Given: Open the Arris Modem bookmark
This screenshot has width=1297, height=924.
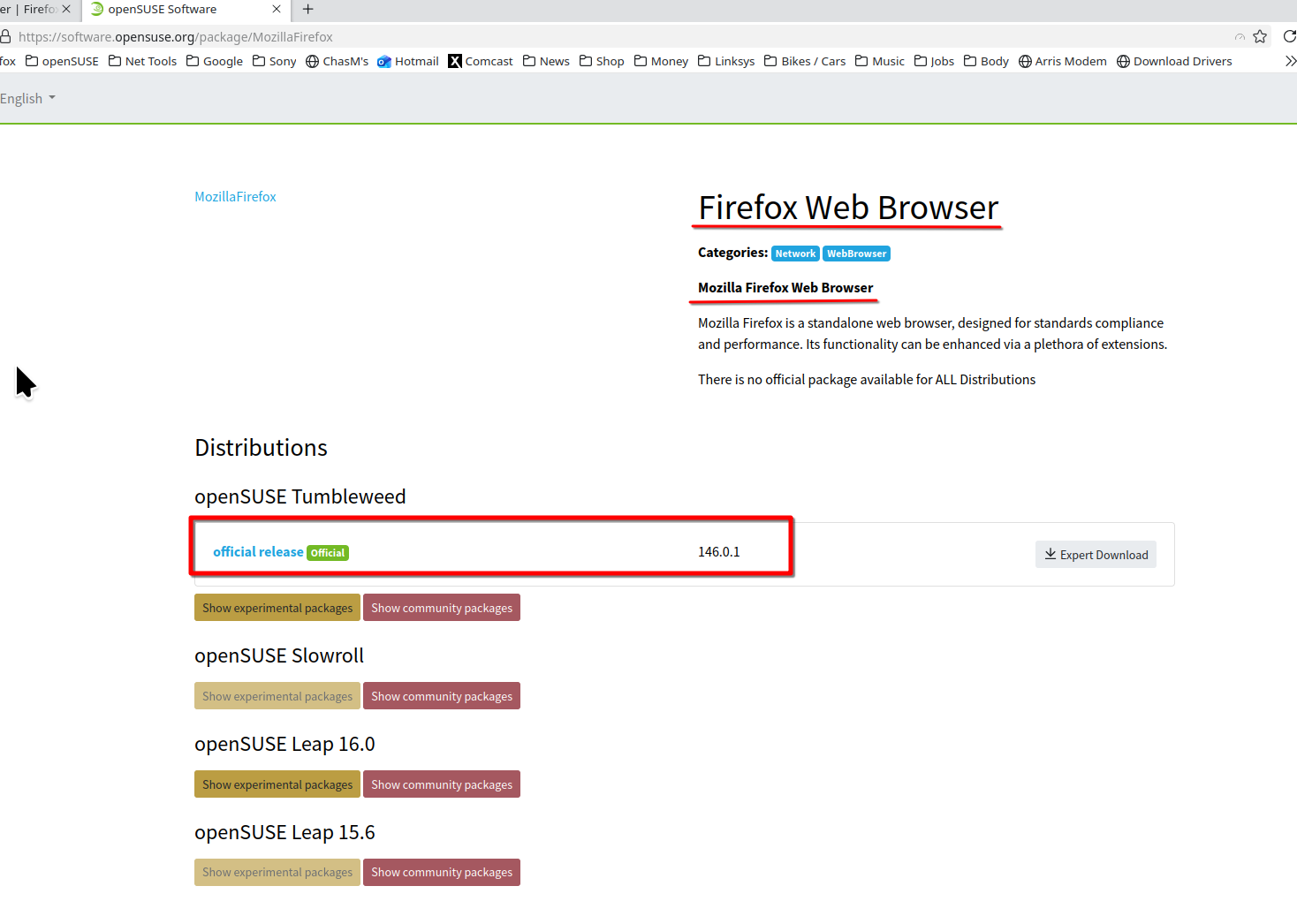Looking at the screenshot, I should click(1063, 61).
